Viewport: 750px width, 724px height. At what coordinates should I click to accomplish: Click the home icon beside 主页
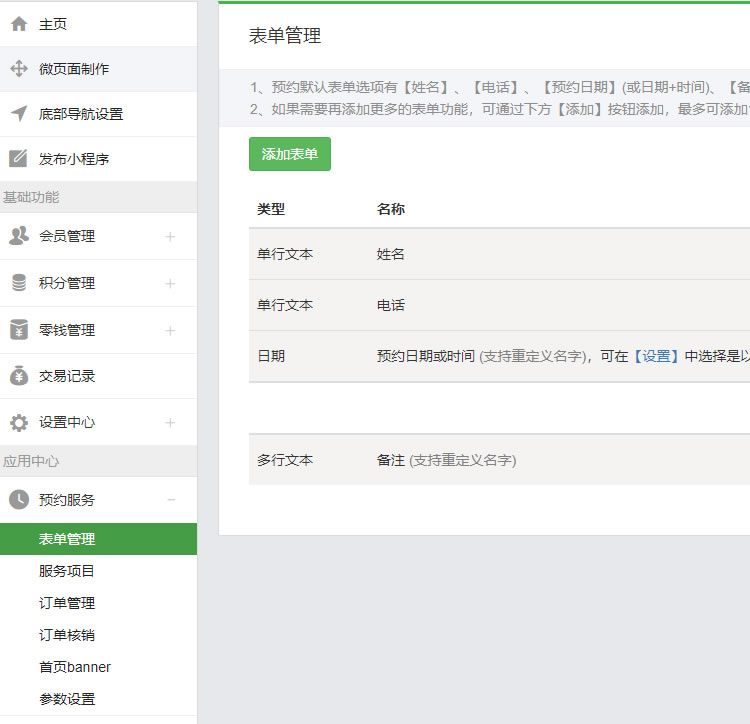pyautogui.click(x=18, y=24)
